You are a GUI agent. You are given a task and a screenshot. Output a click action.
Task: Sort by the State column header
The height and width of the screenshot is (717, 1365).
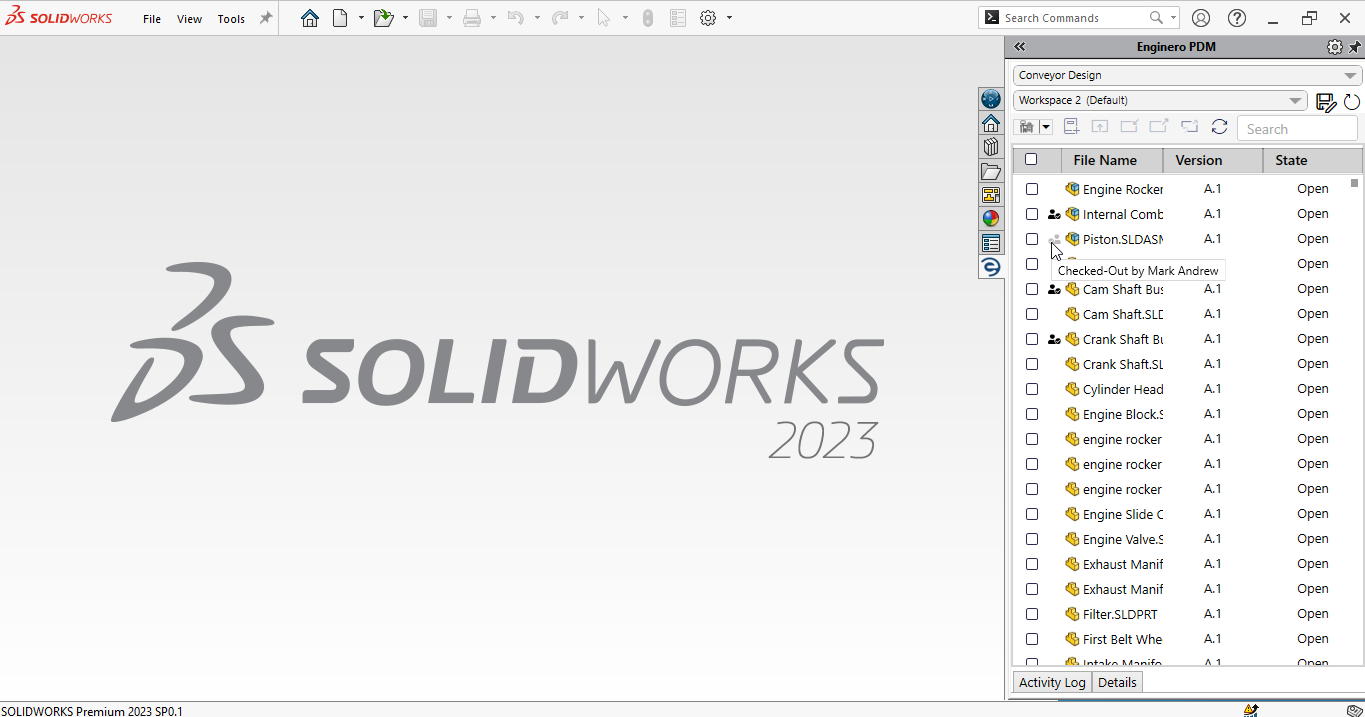tap(1313, 160)
